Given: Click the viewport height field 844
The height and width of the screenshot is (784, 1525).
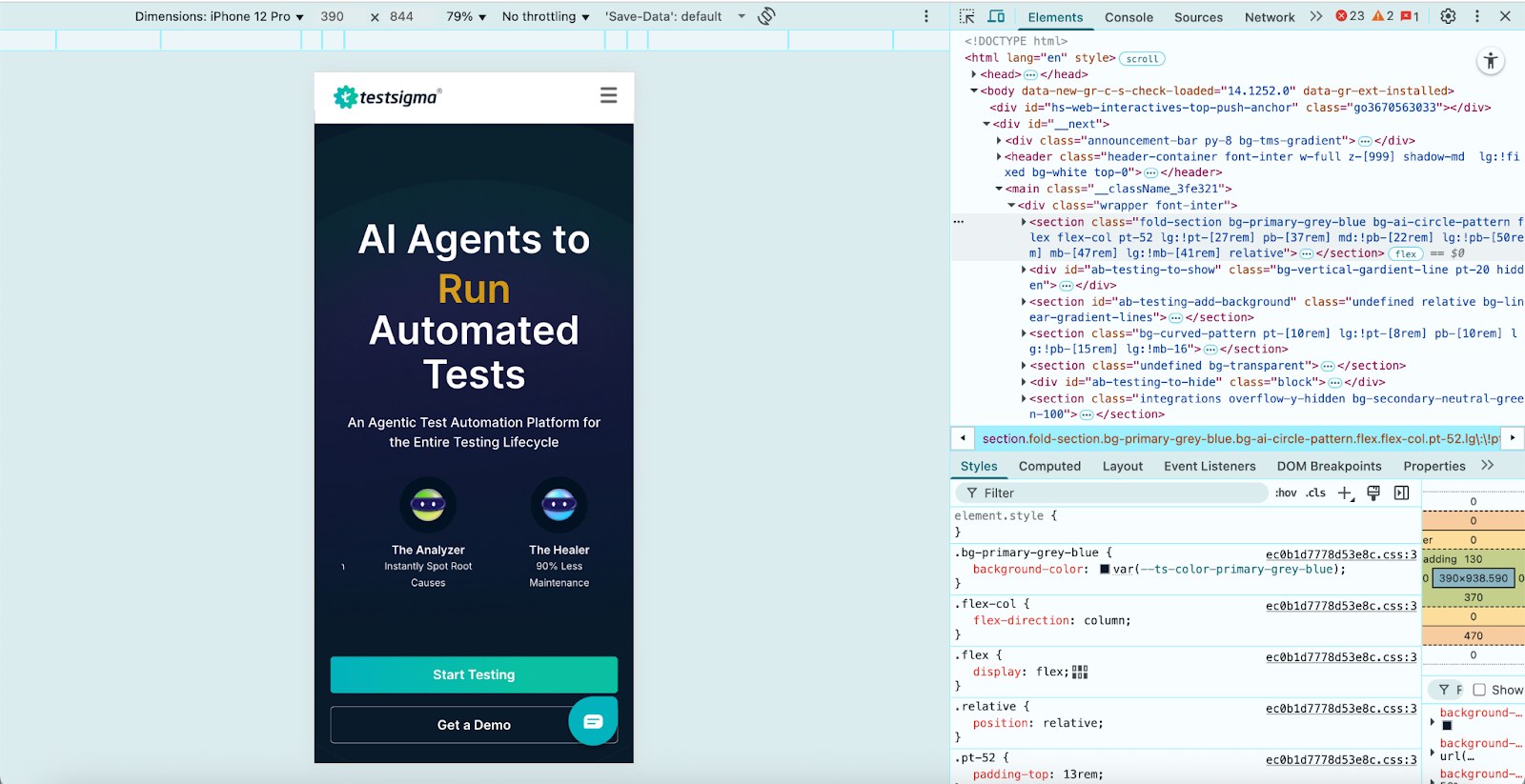Looking at the screenshot, I should tap(402, 16).
